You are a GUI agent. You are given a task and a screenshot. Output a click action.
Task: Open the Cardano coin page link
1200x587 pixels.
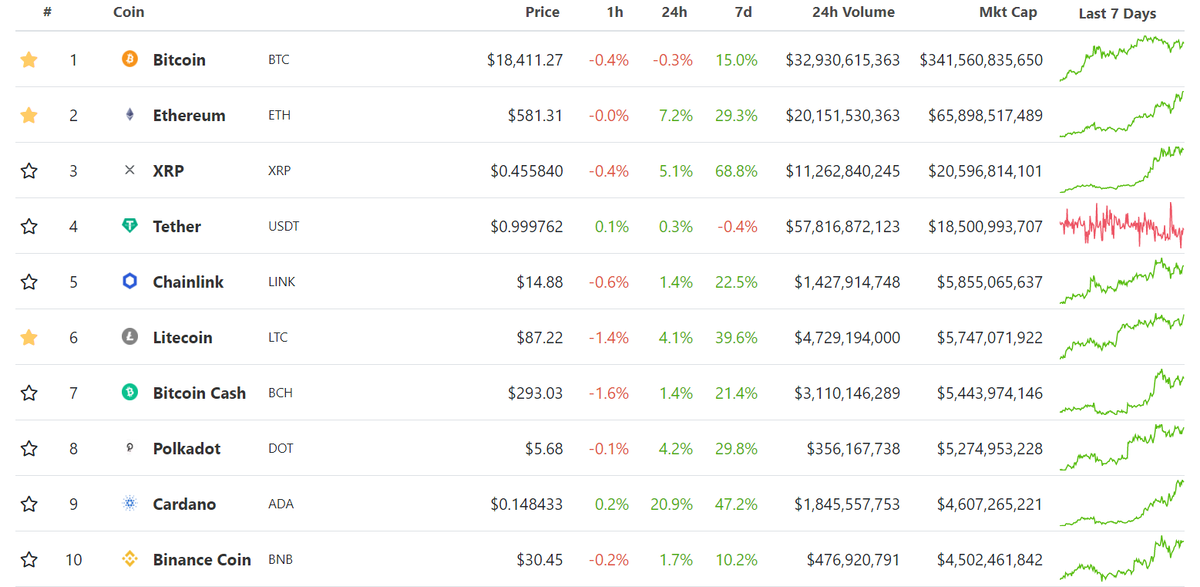(x=184, y=504)
